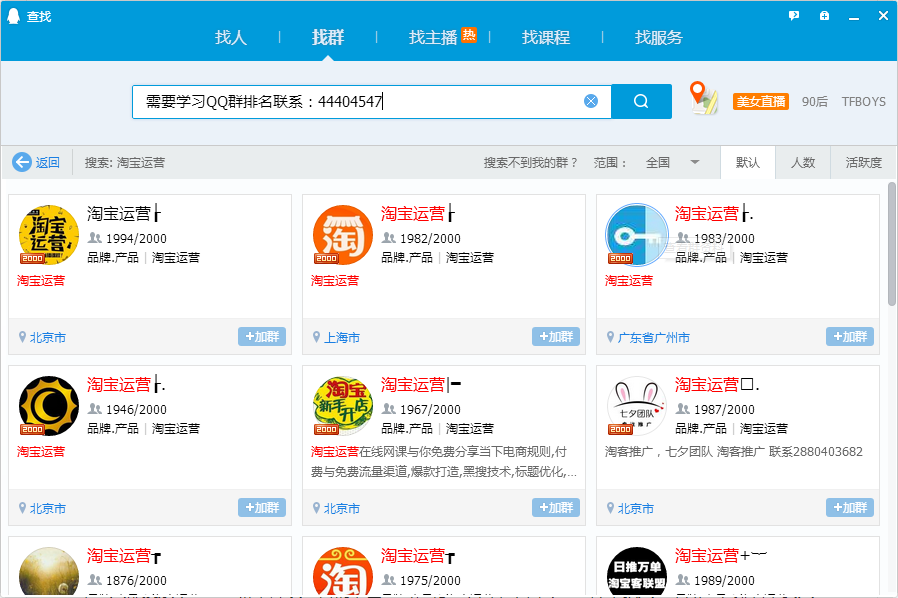Sort results by 默认
This screenshot has height=598, width=898.
point(747,163)
